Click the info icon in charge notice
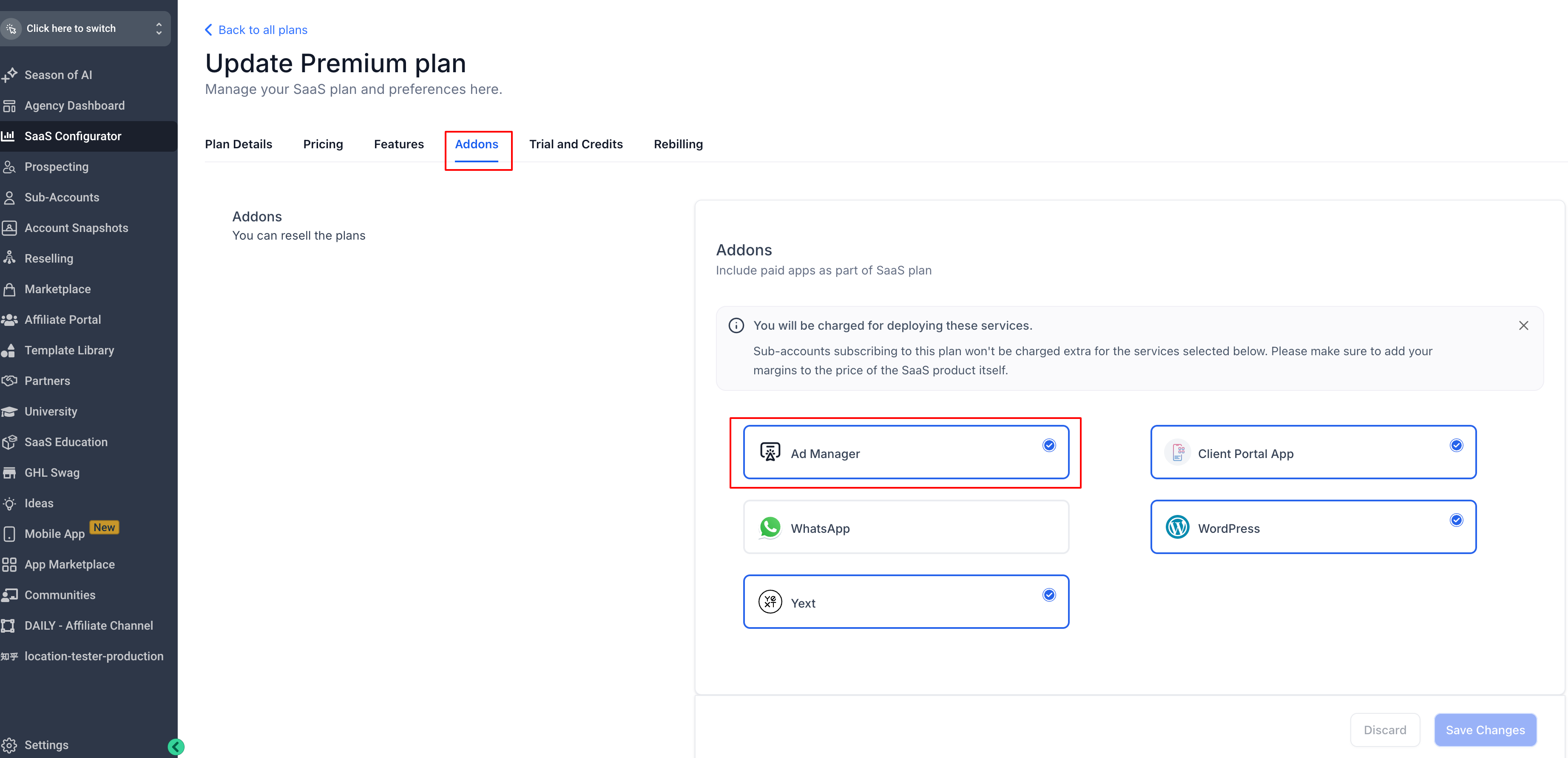This screenshot has height=758, width=1568. 736,325
